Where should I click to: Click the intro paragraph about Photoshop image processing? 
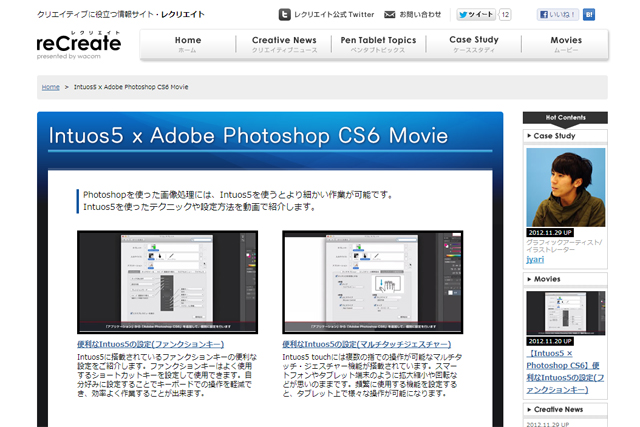point(238,201)
